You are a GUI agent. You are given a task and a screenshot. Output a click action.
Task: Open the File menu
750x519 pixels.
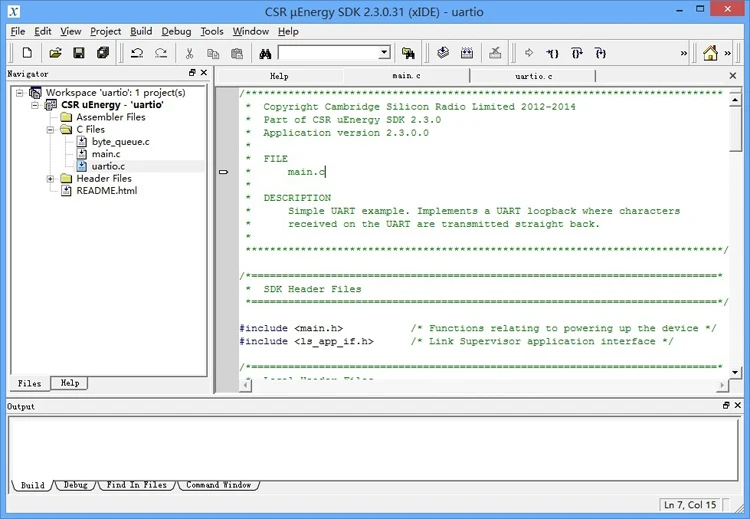pos(18,32)
